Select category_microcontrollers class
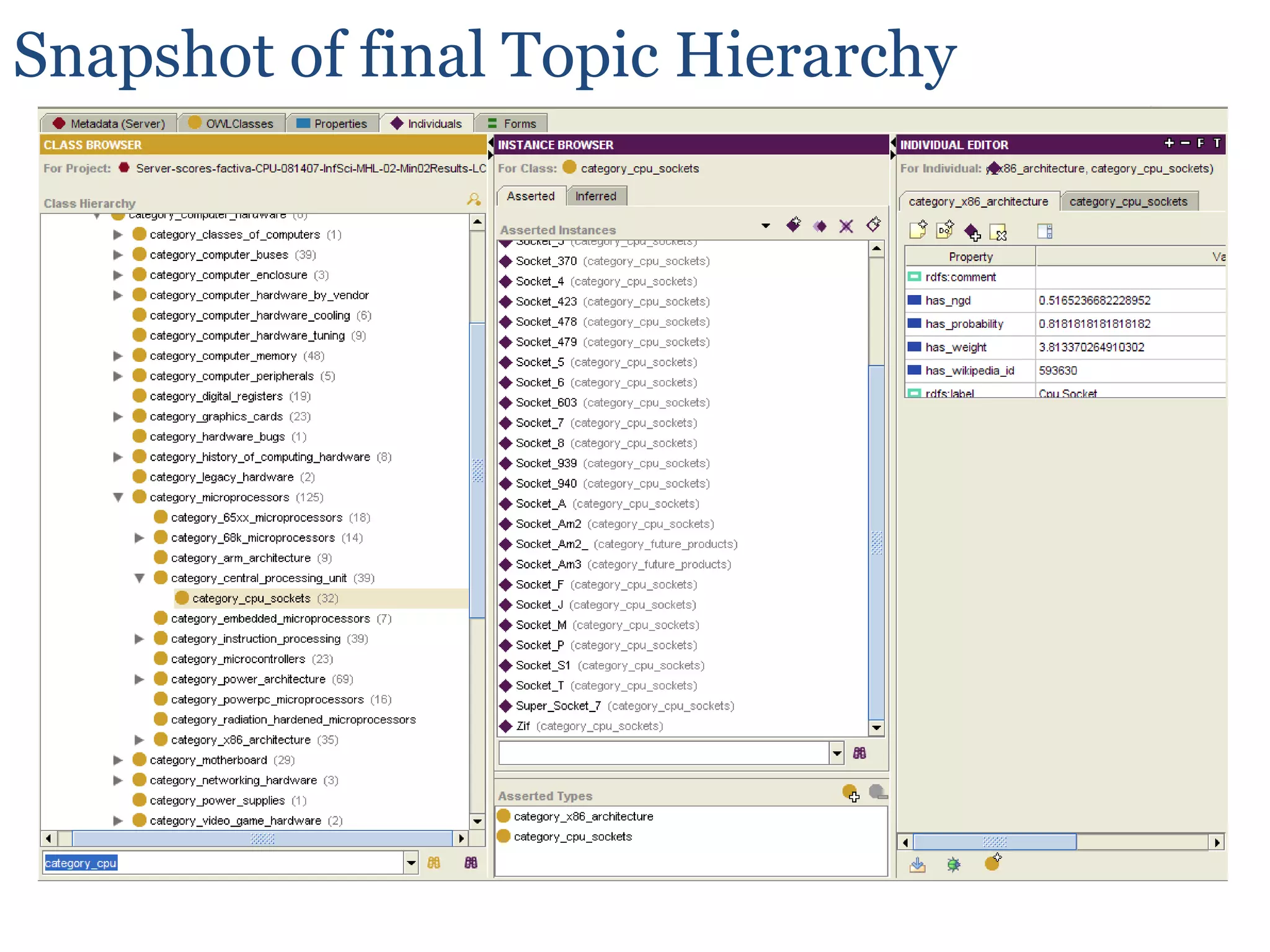1270x952 pixels. [x=238, y=659]
